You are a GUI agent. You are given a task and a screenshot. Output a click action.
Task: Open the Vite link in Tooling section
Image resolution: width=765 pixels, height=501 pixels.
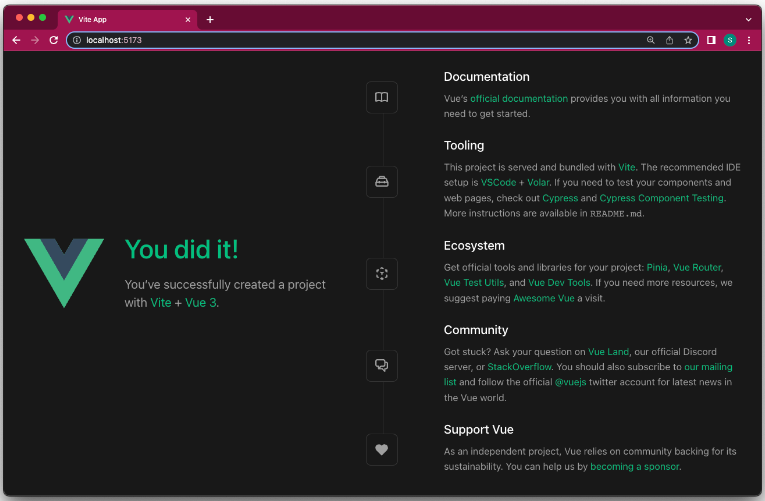pos(626,167)
